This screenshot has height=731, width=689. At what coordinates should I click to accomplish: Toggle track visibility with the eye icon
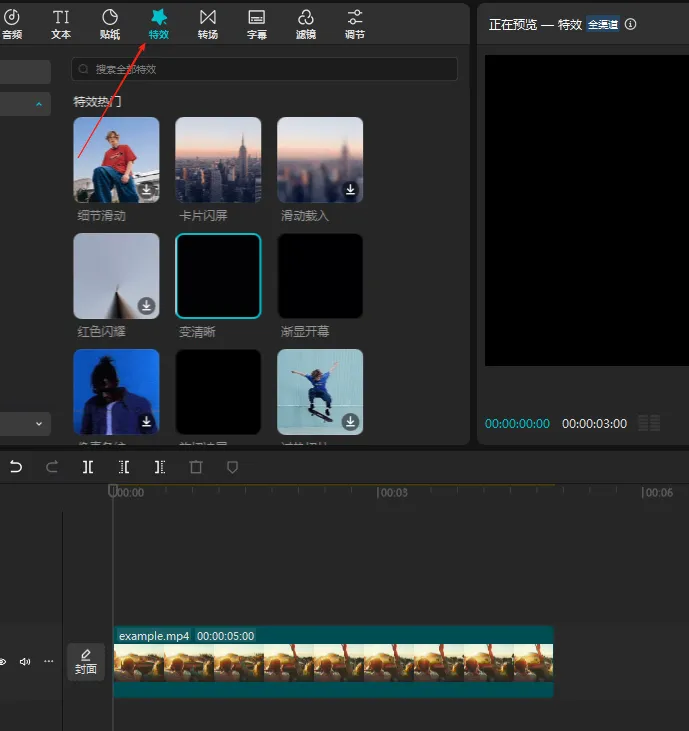click(x=3, y=661)
